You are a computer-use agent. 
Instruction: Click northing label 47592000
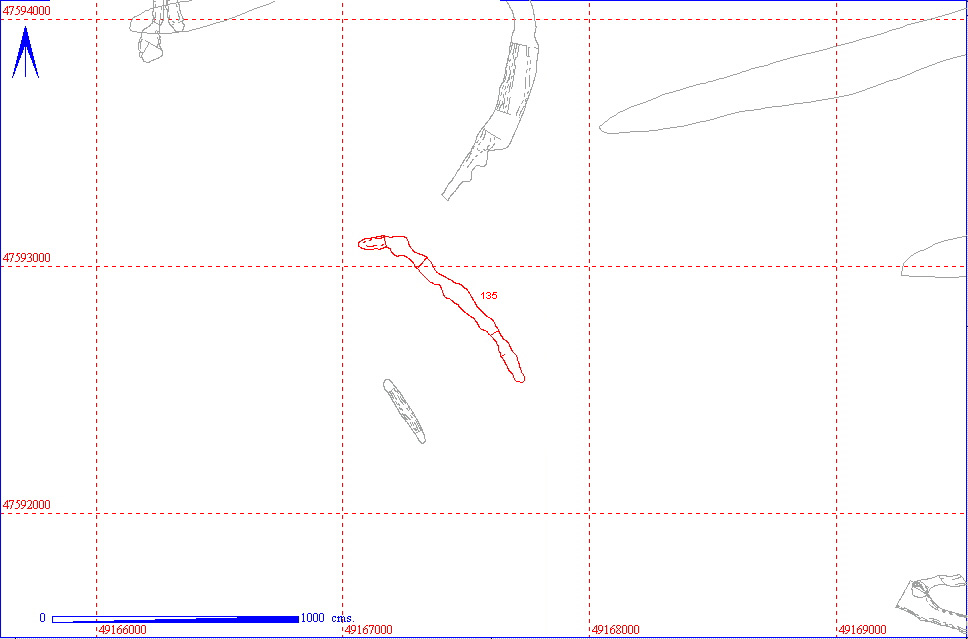click(27, 504)
